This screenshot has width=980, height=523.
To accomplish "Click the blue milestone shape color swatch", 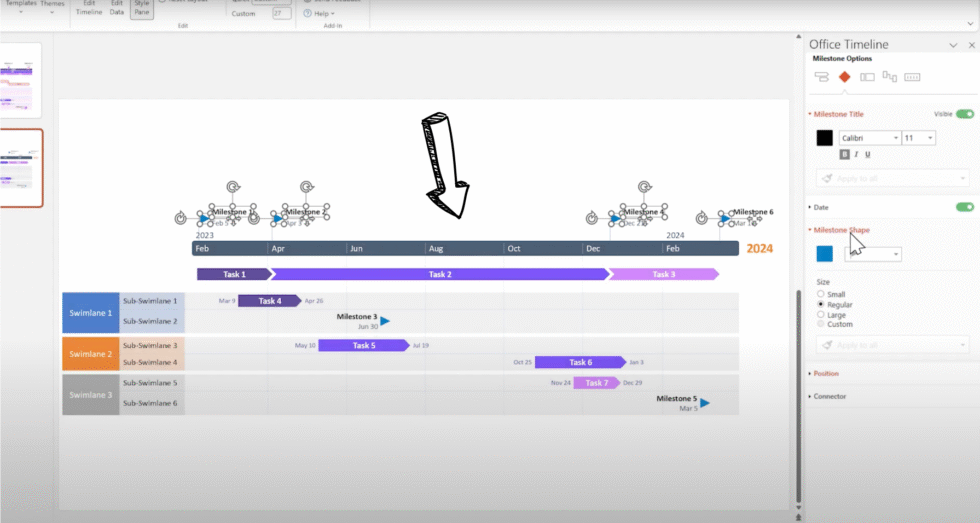I will pyautogui.click(x=824, y=254).
